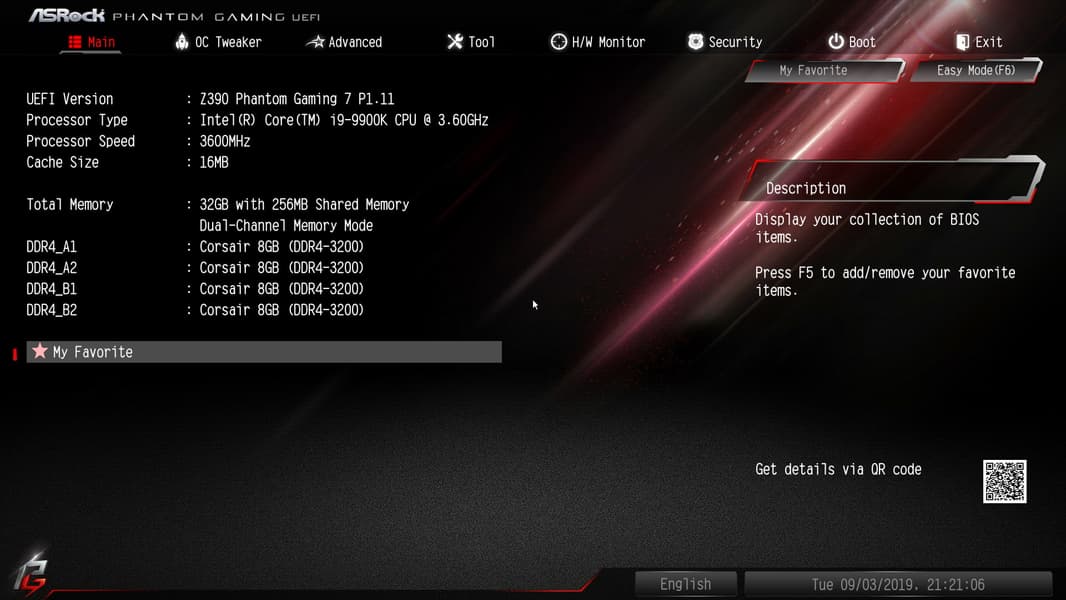The image size is (1066, 600).
Task: Open the Tool tab label
Action: pos(481,42)
